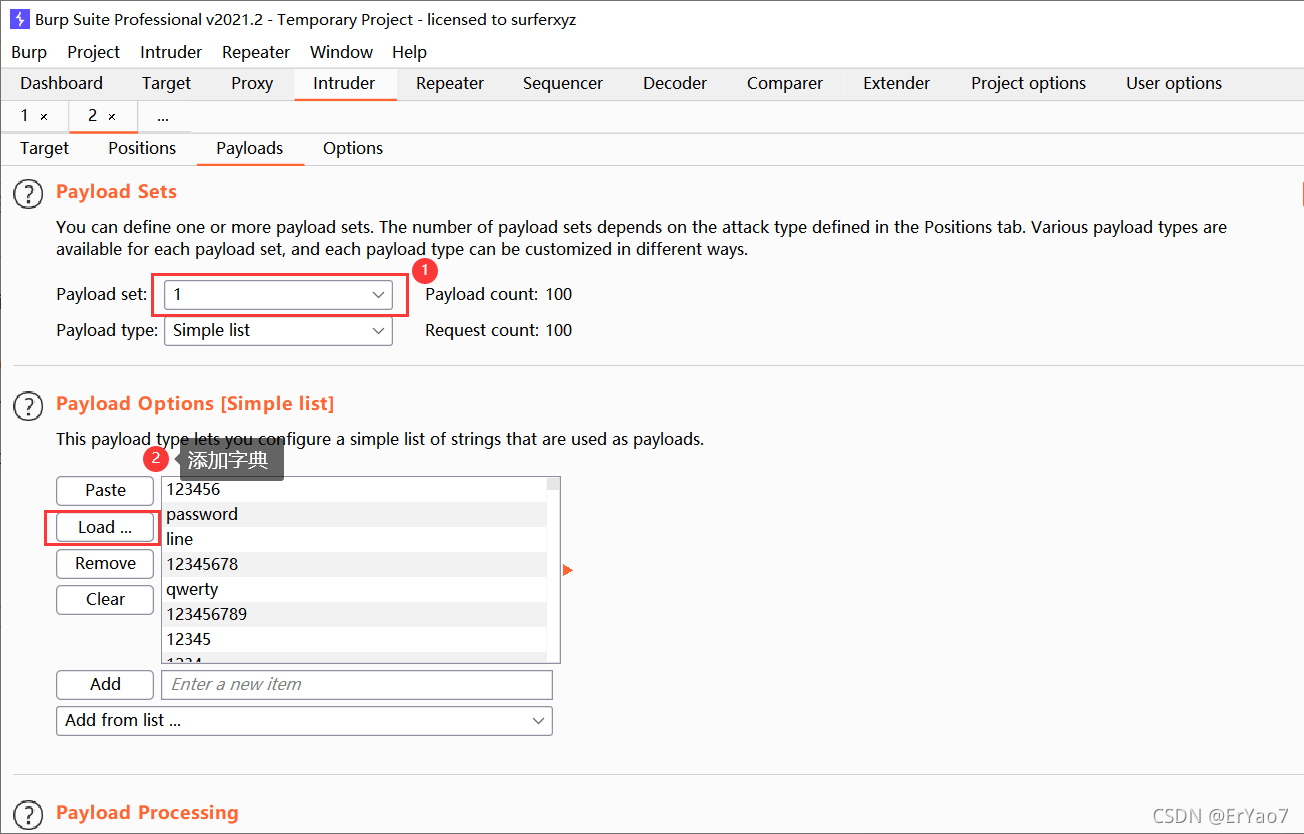This screenshot has height=834, width=1304.
Task: Open new attack tab via ellipsis
Action: point(163,117)
